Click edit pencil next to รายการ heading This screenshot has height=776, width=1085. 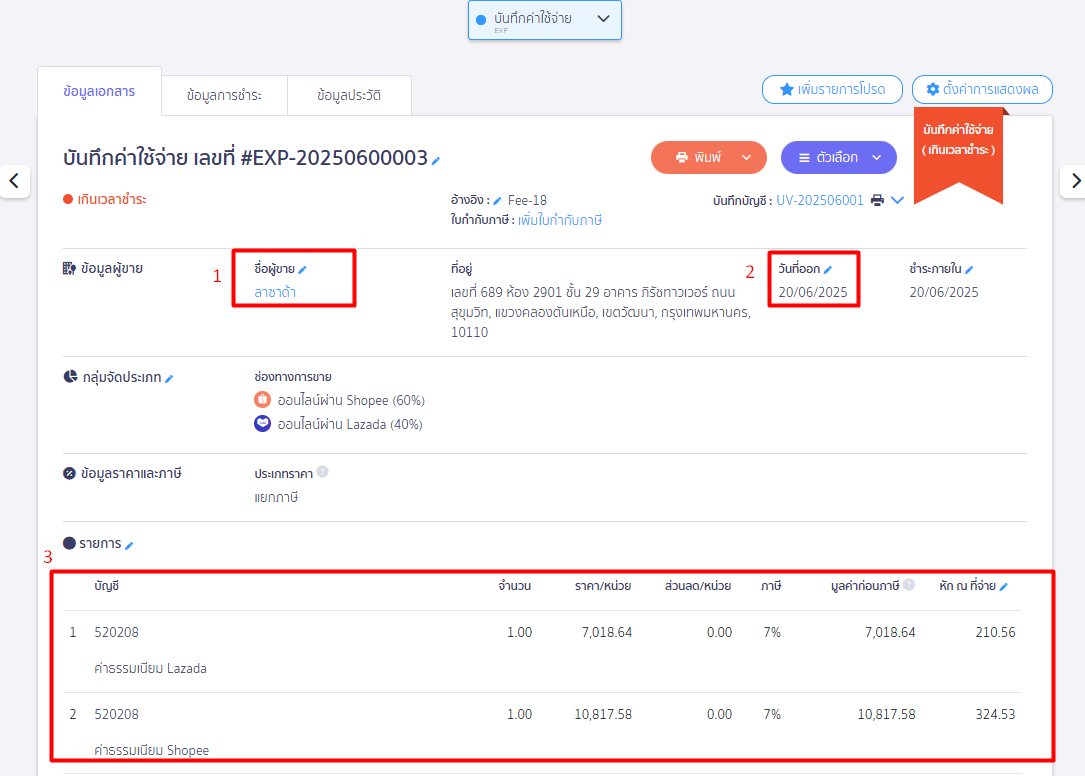129,545
